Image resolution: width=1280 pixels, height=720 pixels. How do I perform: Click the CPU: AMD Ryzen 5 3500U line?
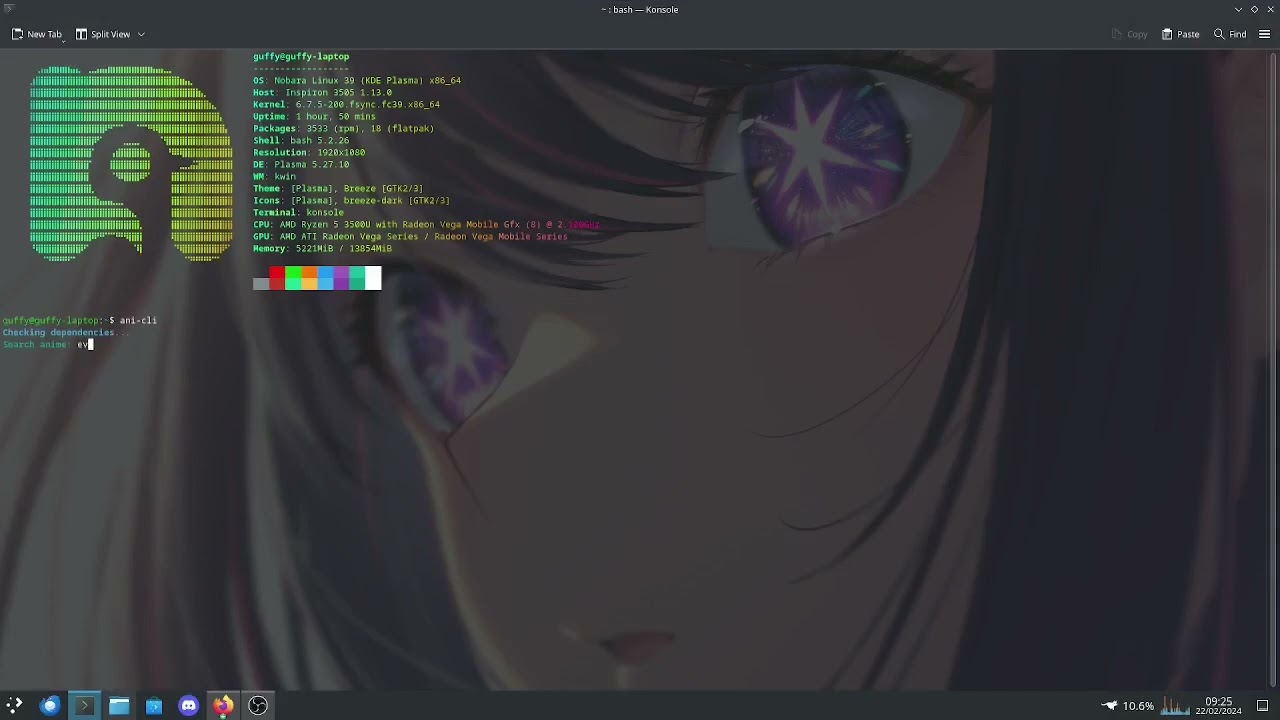426,225
